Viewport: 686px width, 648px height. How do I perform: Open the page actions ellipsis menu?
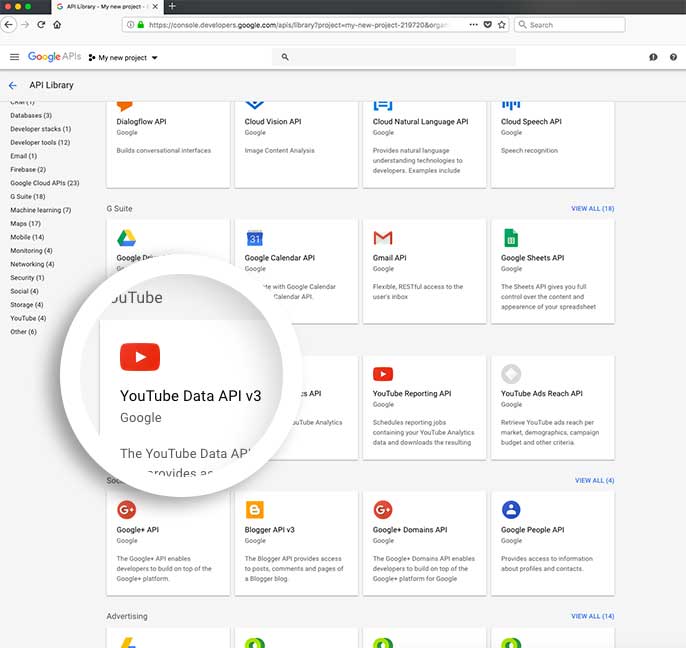[473, 25]
